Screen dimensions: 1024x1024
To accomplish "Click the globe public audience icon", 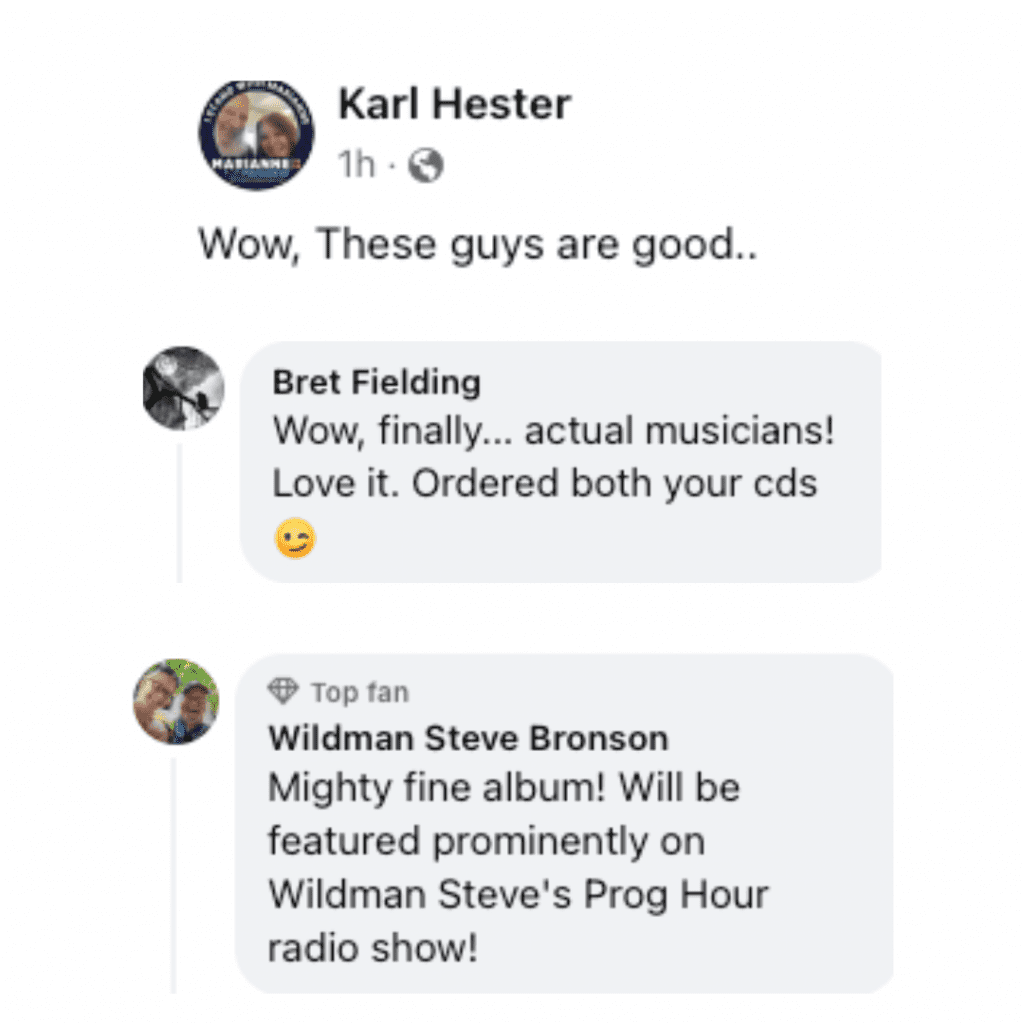I will (x=426, y=165).
